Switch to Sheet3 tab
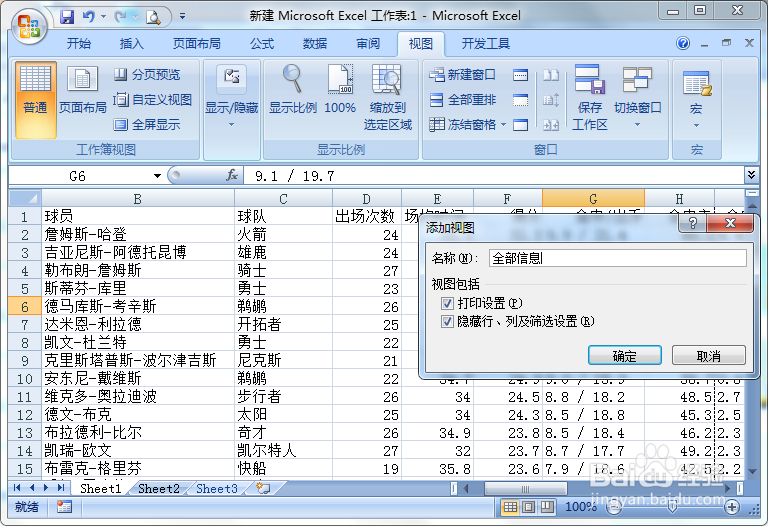The width and height of the screenshot is (768, 526). [x=217, y=488]
